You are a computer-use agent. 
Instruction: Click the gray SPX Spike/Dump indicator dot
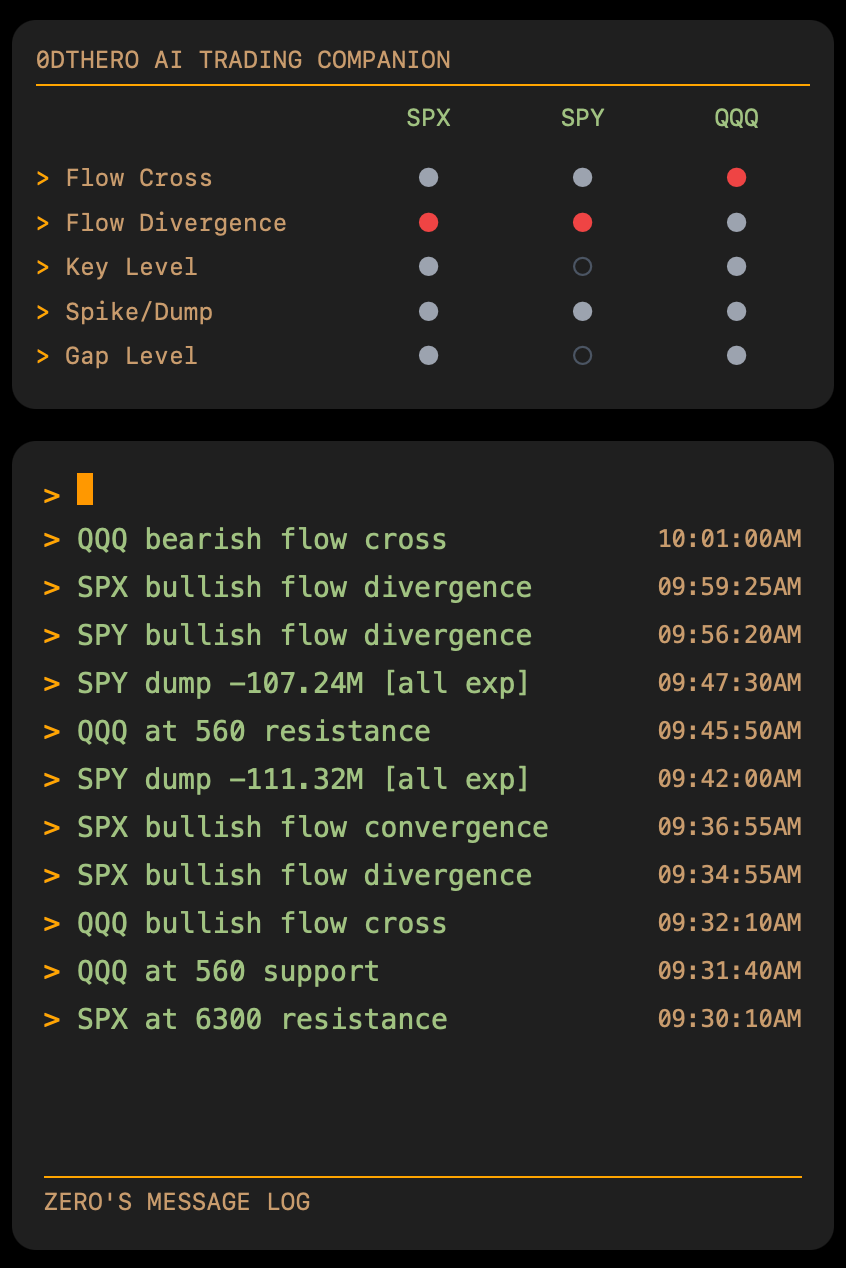pyautogui.click(x=428, y=311)
